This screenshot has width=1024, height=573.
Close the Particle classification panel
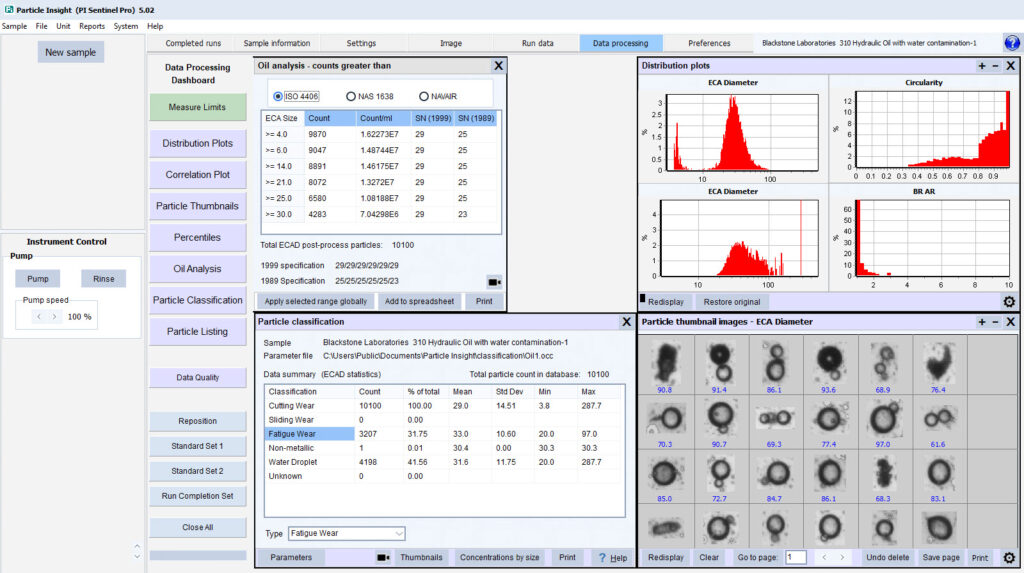[626, 322]
